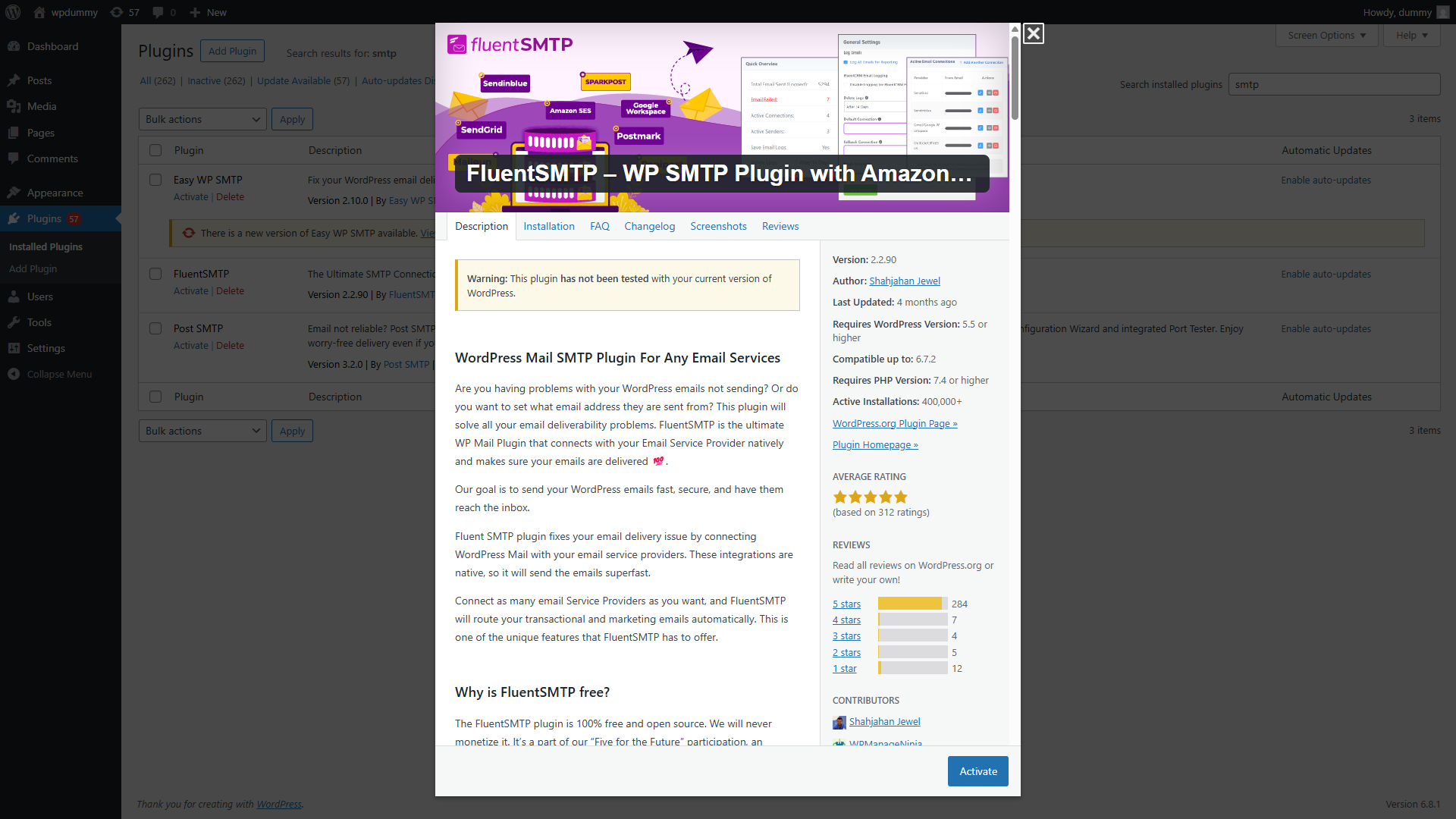This screenshot has height=819, width=1456.
Task: Toggle the select-all checkbox in table footer
Action: (155, 397)
